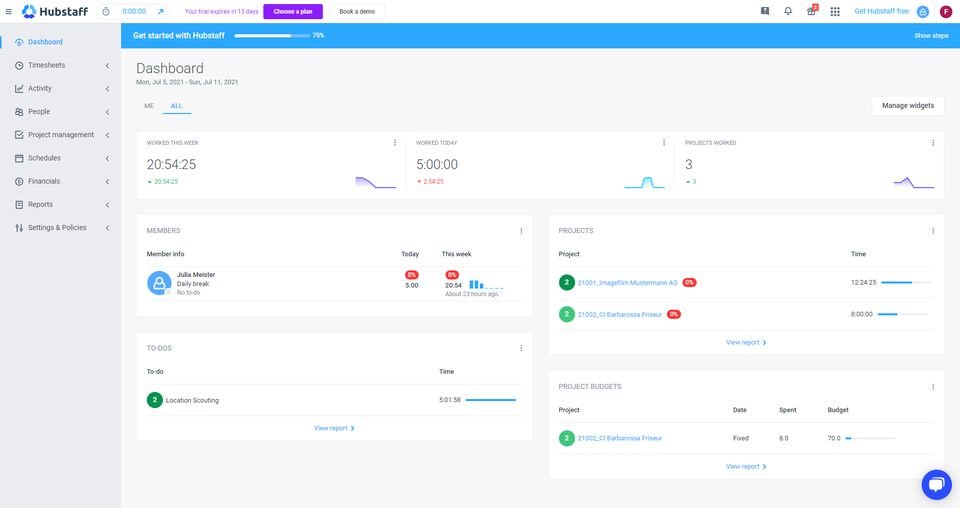Switch to the ME tab

[x=149, y=106]
